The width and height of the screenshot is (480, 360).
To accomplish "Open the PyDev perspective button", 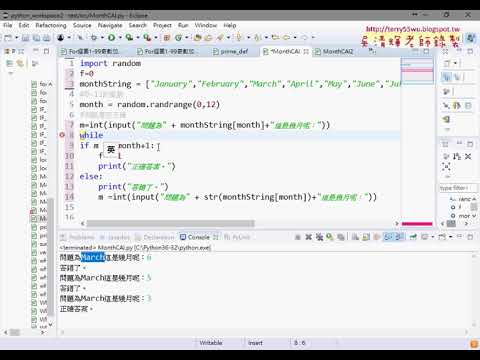I will 470,38.
